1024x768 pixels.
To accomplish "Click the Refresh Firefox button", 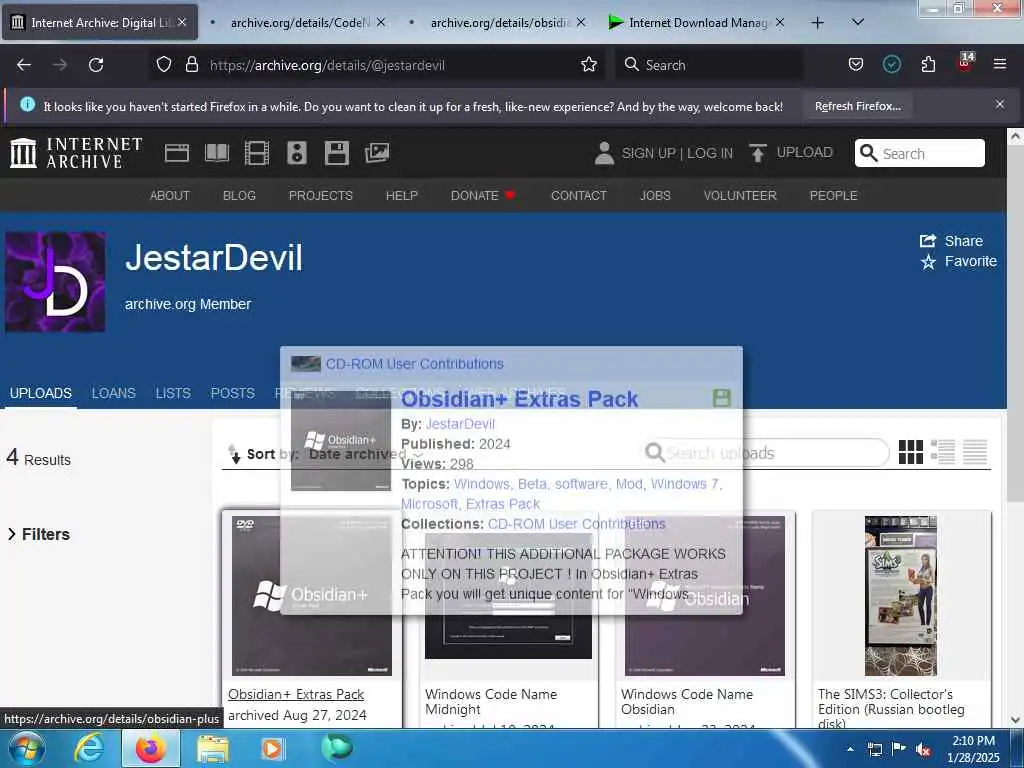I will pos(857,106).
